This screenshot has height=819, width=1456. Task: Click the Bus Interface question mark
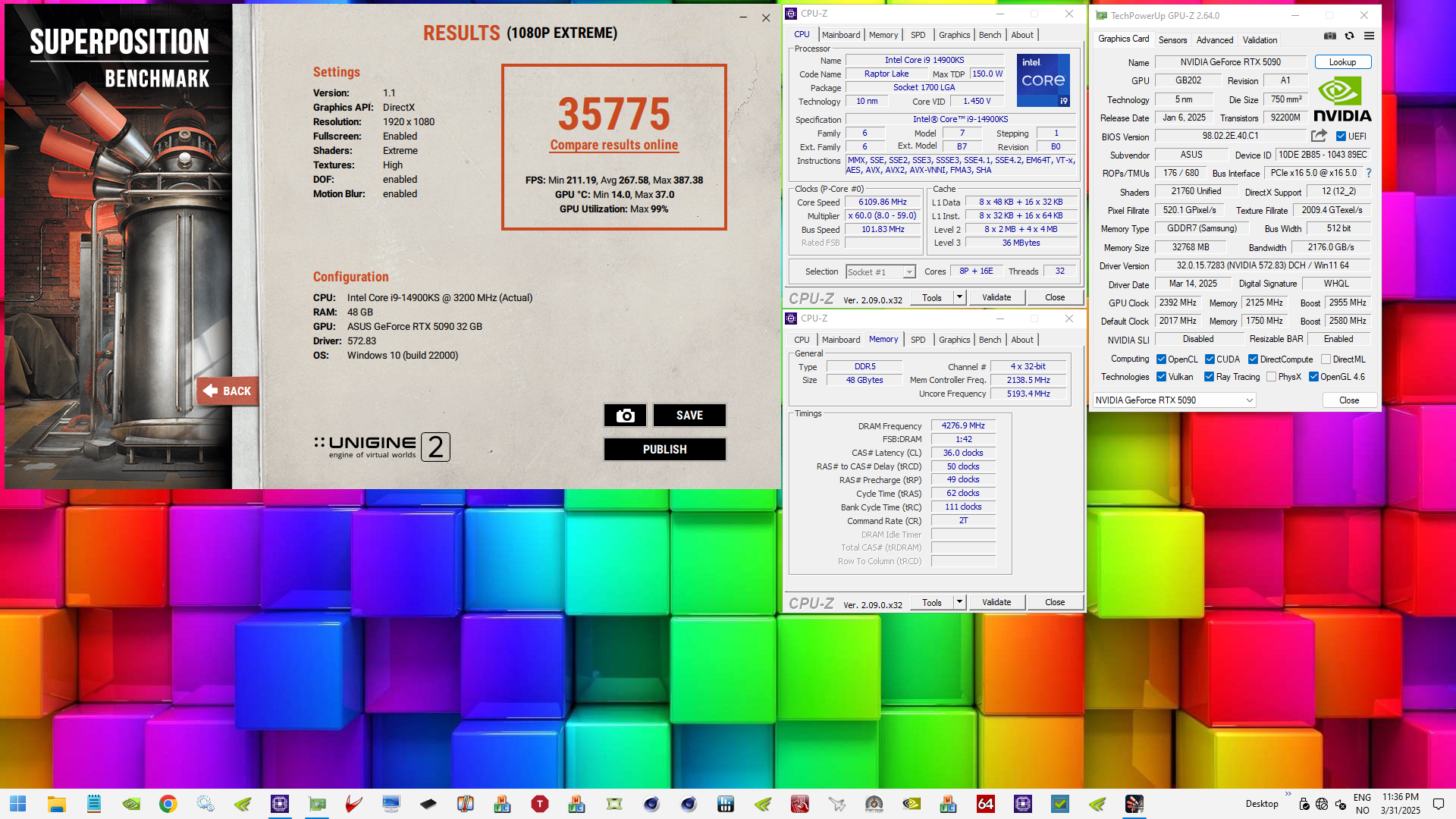click(1369, 173)
